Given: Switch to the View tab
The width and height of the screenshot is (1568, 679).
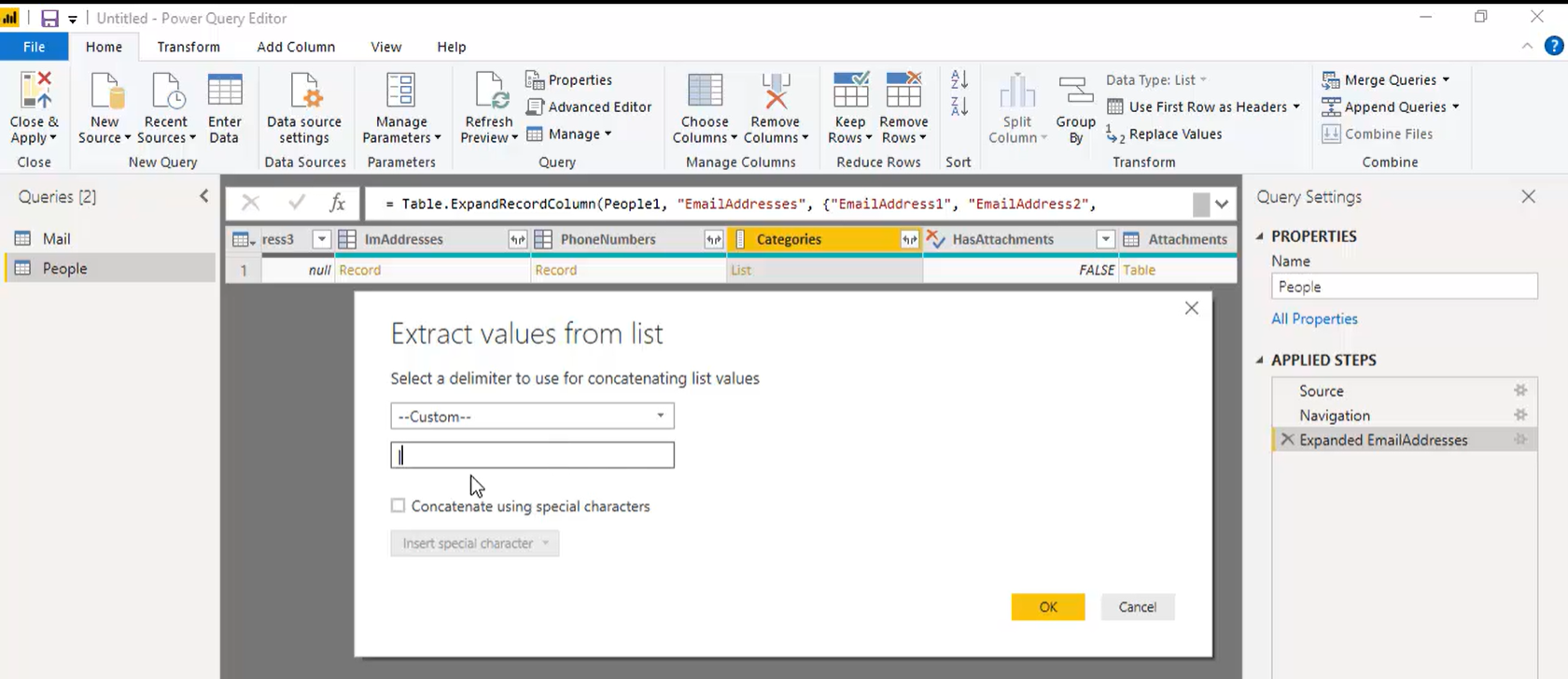Looking at the screenshot, I should point(385,47).
